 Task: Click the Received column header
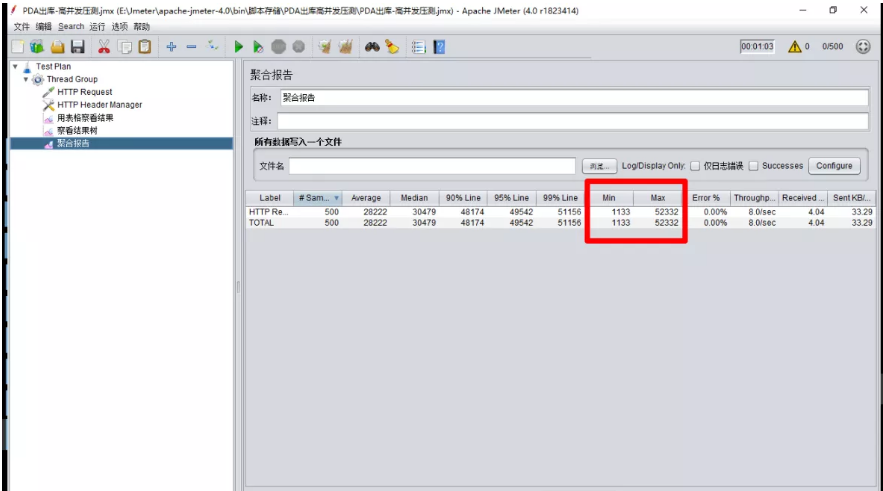click(803, 198)
